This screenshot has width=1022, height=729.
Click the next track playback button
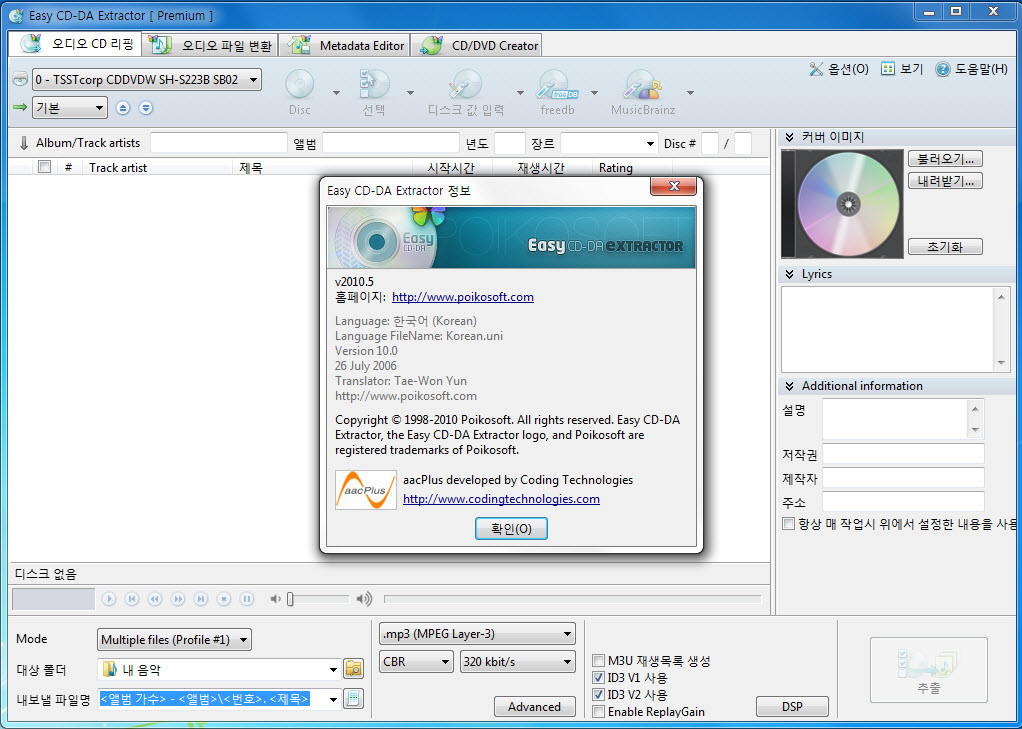pyautogui.click(x=201, y=599)
